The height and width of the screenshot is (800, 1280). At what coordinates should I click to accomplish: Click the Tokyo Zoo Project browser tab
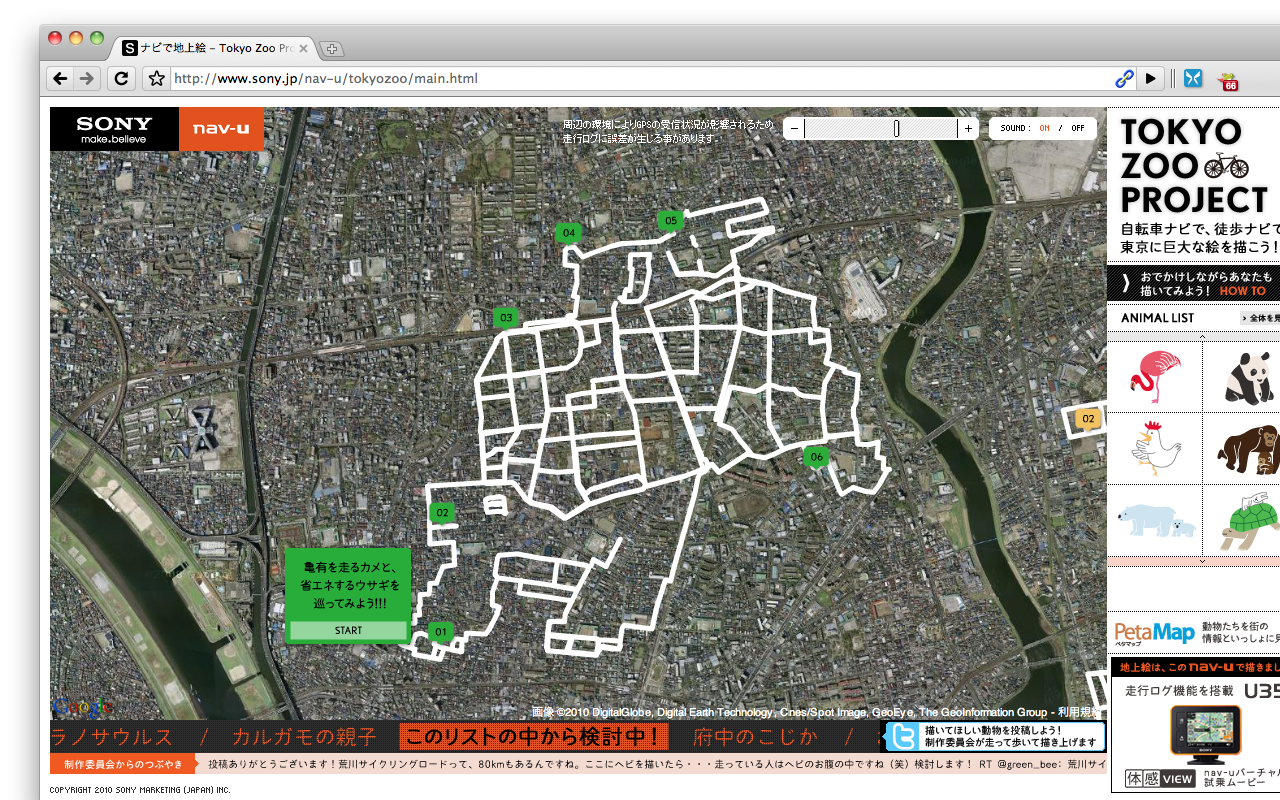[x=215, y=48]
